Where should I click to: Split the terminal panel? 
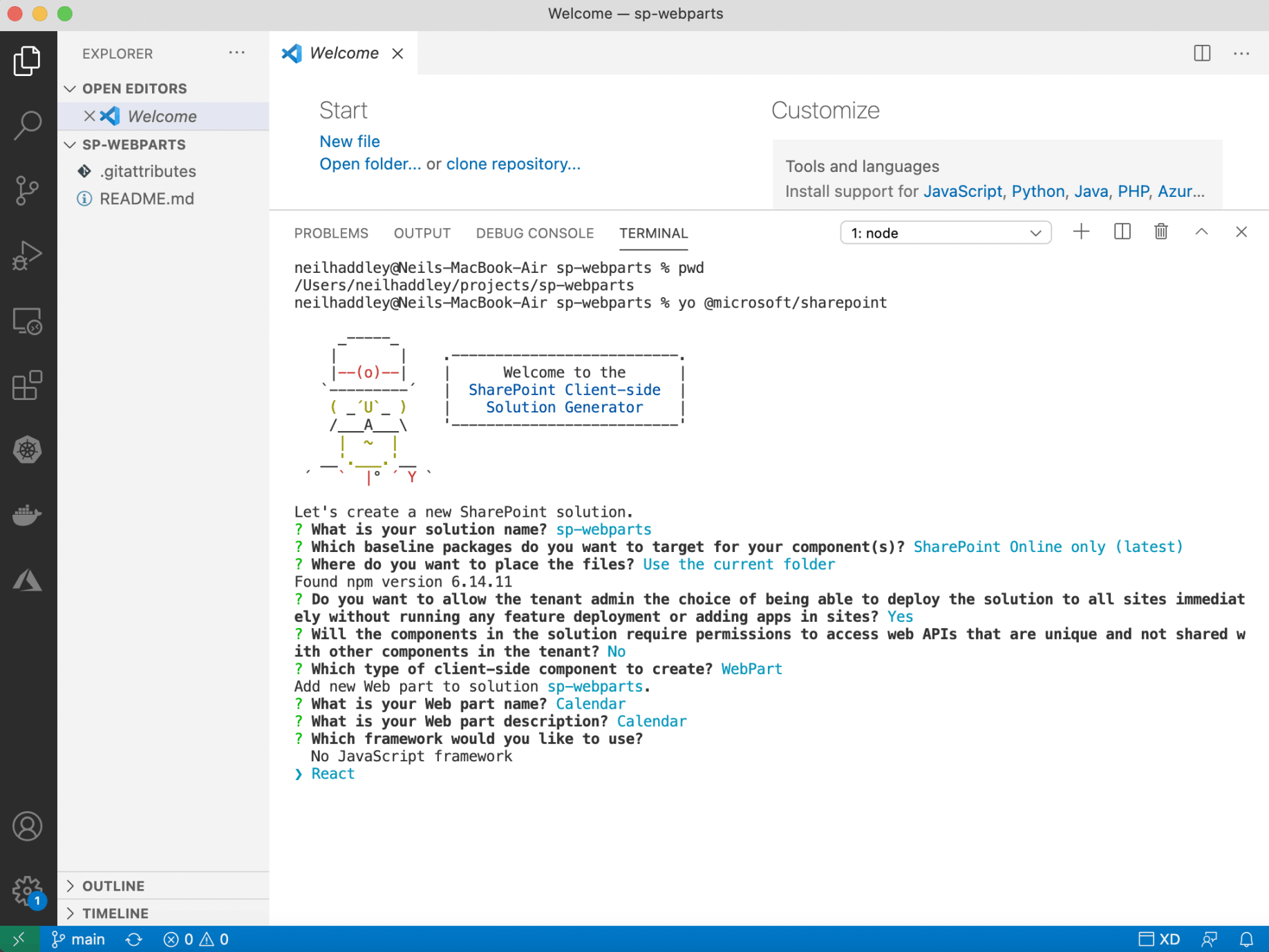[1122, 232]
